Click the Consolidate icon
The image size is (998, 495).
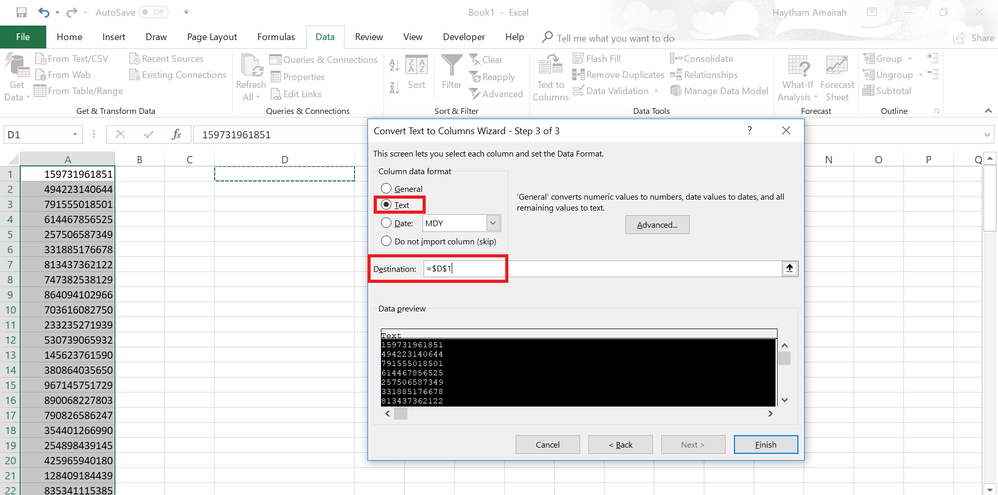point(676,59)
